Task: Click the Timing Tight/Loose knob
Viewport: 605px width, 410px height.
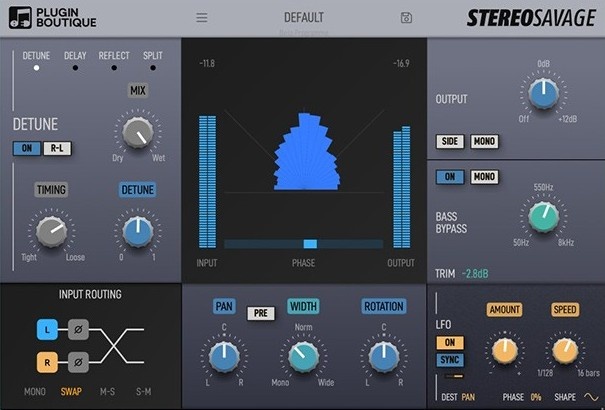Action: 51,232
